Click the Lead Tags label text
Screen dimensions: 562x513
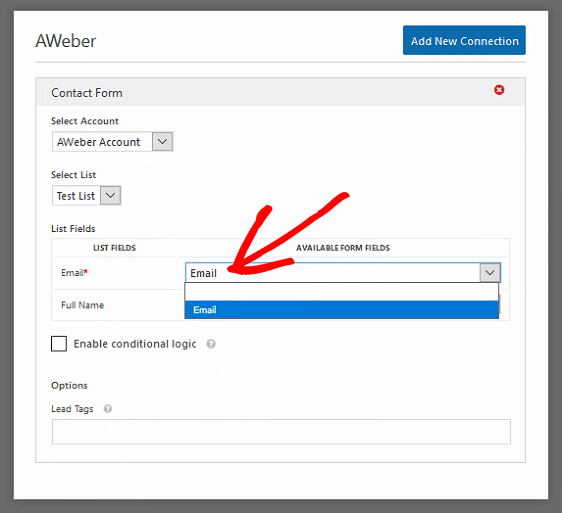[72, 409]
